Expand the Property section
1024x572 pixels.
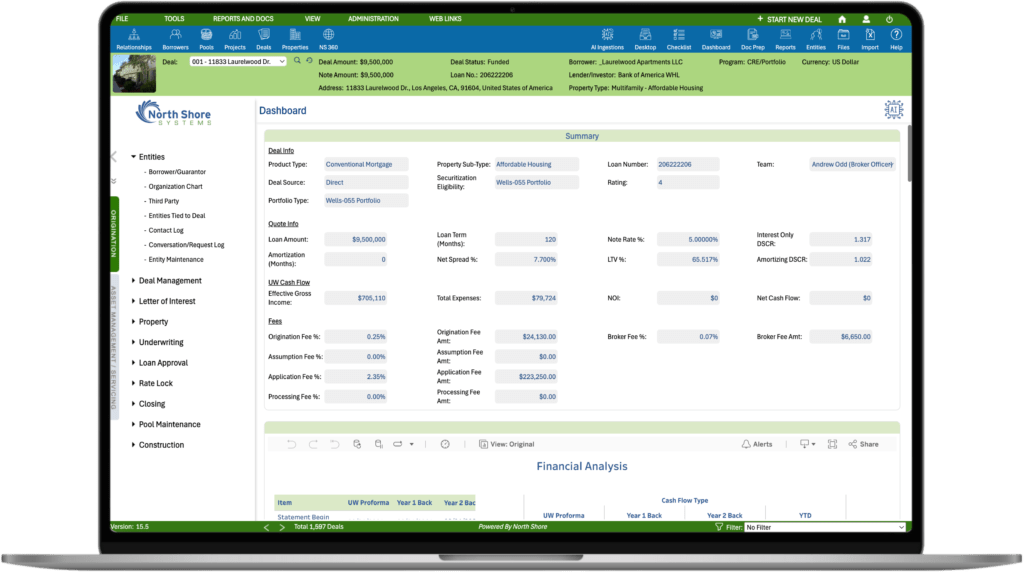(x=133, y=321)
